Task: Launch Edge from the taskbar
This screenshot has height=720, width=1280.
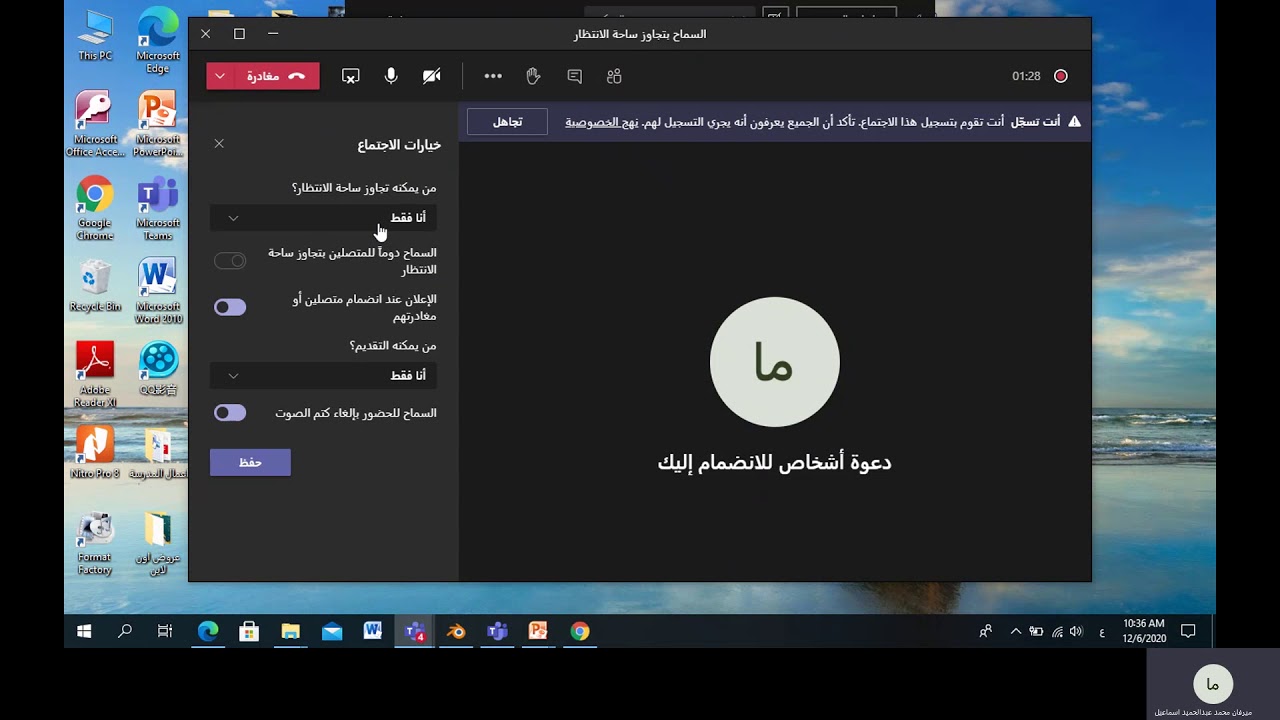Action: click(208, 631)
